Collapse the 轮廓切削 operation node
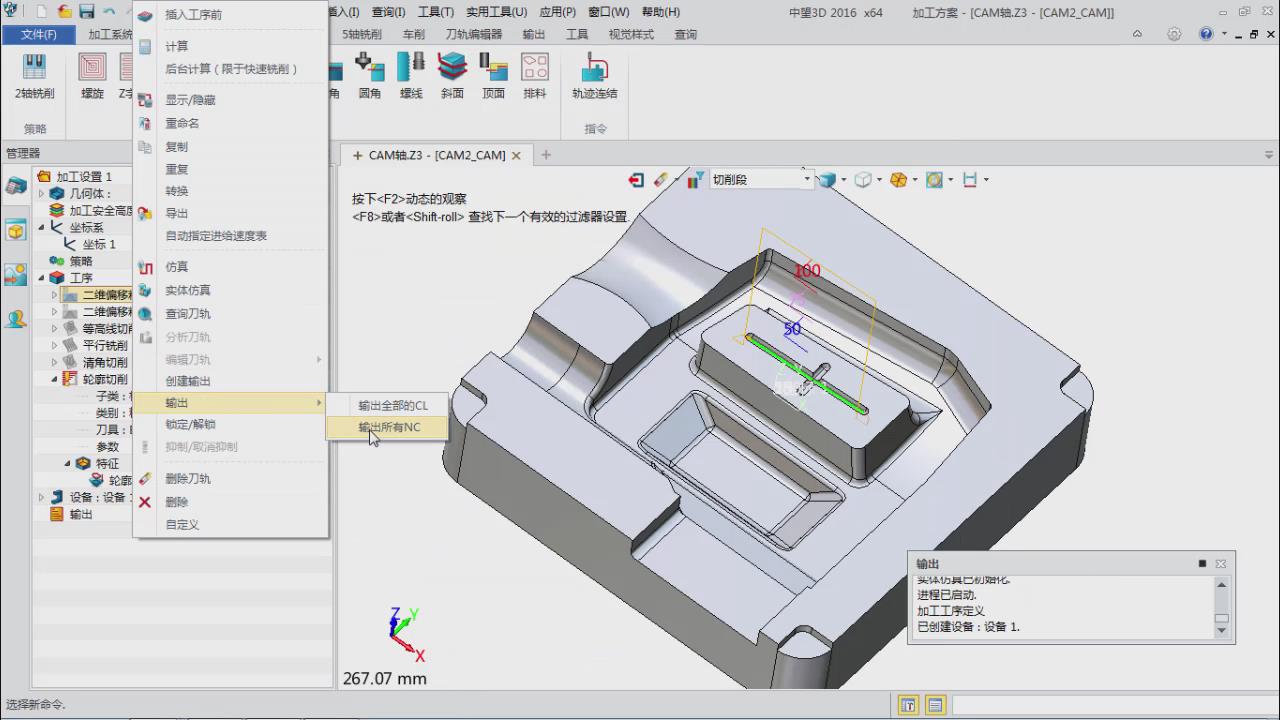This screenshot has height=720, width=1280. (x=55, y=379)
